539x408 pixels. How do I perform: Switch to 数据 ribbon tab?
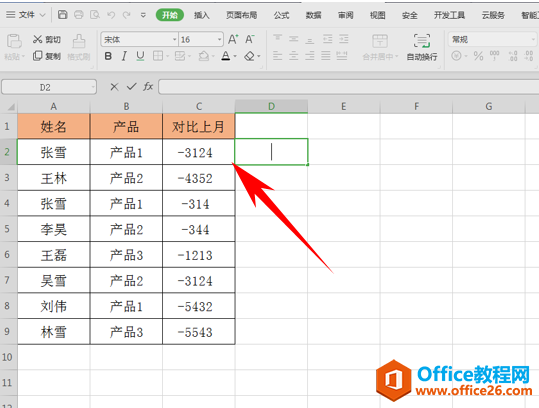point(314,15)
